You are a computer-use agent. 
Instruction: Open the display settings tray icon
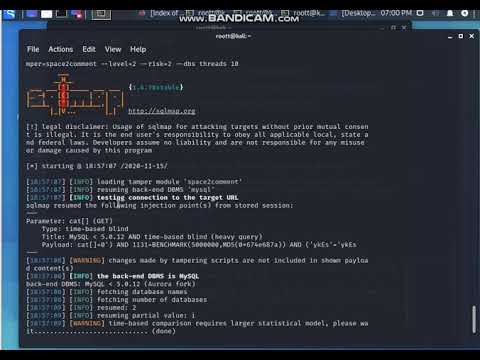[420, 13]
